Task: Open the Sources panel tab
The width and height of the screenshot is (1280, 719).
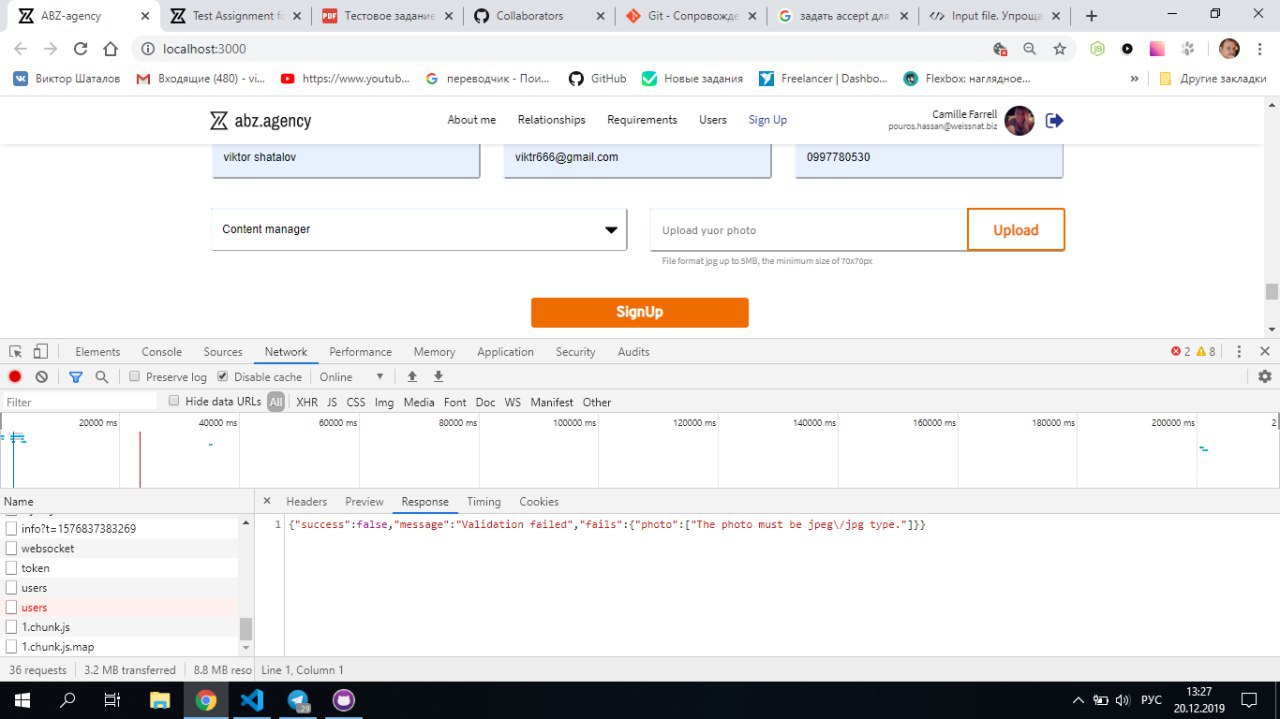Action: pos(223,351)
